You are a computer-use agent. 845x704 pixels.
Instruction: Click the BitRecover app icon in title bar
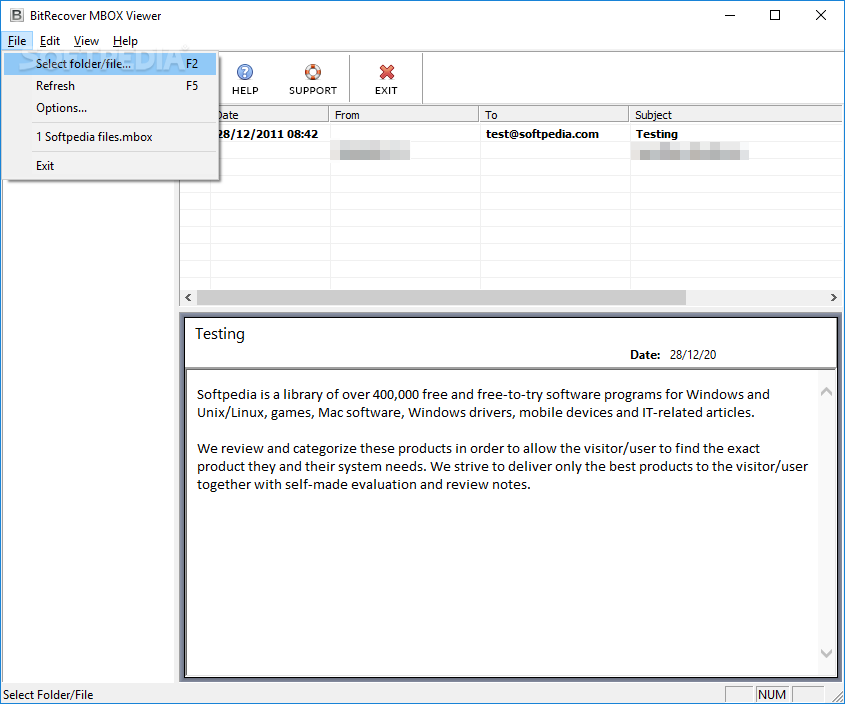click(x=17, y=15)
